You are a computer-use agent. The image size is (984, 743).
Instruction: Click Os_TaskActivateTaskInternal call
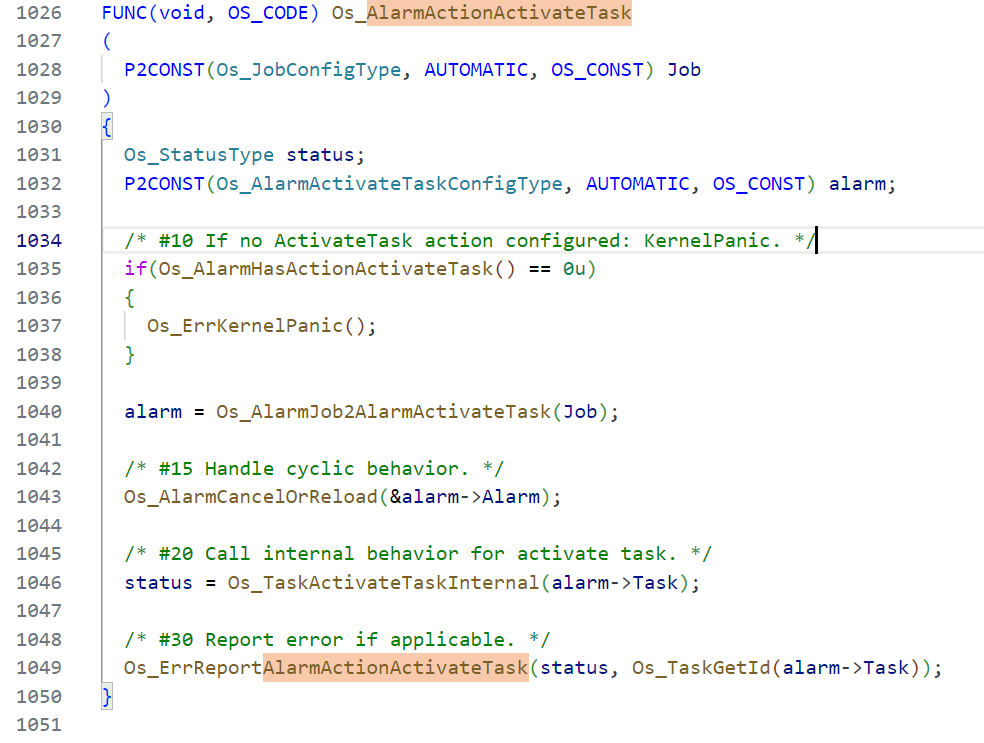point(383,583)
